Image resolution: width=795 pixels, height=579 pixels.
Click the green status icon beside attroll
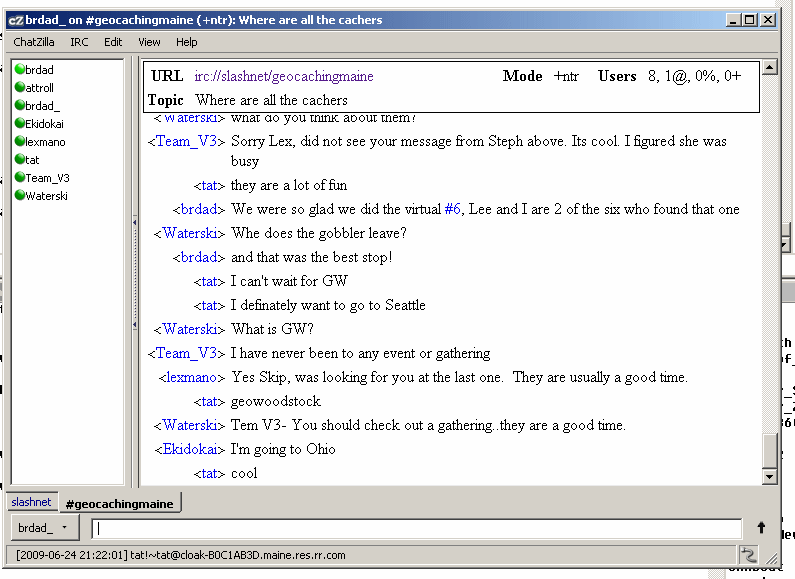pos(19,88)
